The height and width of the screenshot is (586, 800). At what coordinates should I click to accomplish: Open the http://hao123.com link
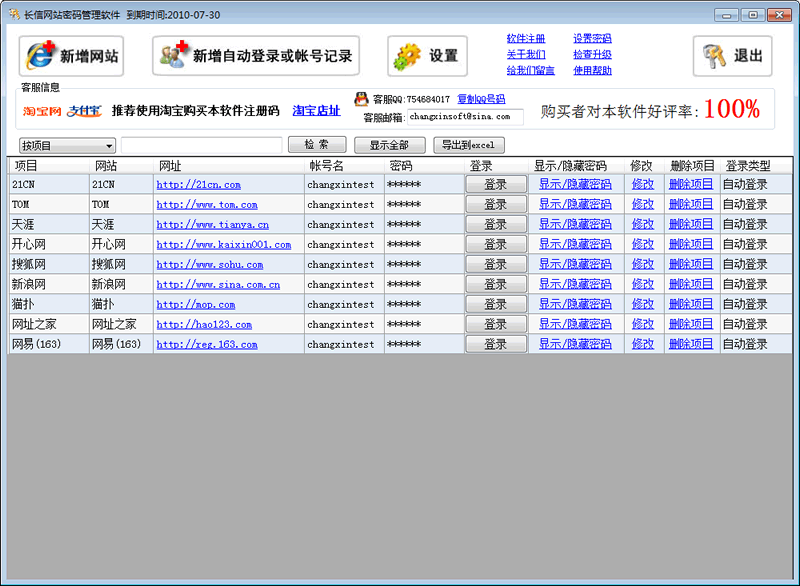204,324
